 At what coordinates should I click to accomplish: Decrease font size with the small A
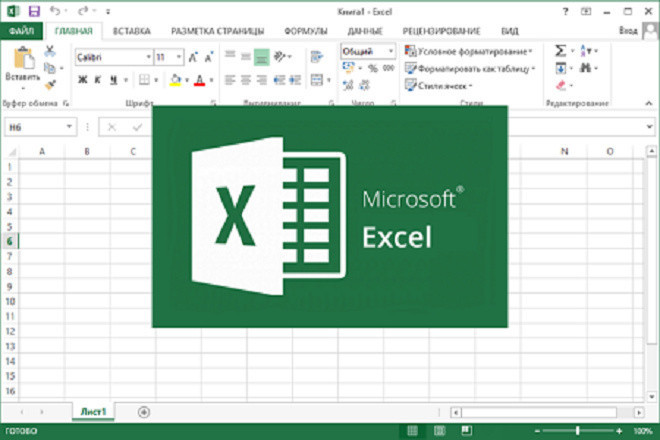point(209,57)
